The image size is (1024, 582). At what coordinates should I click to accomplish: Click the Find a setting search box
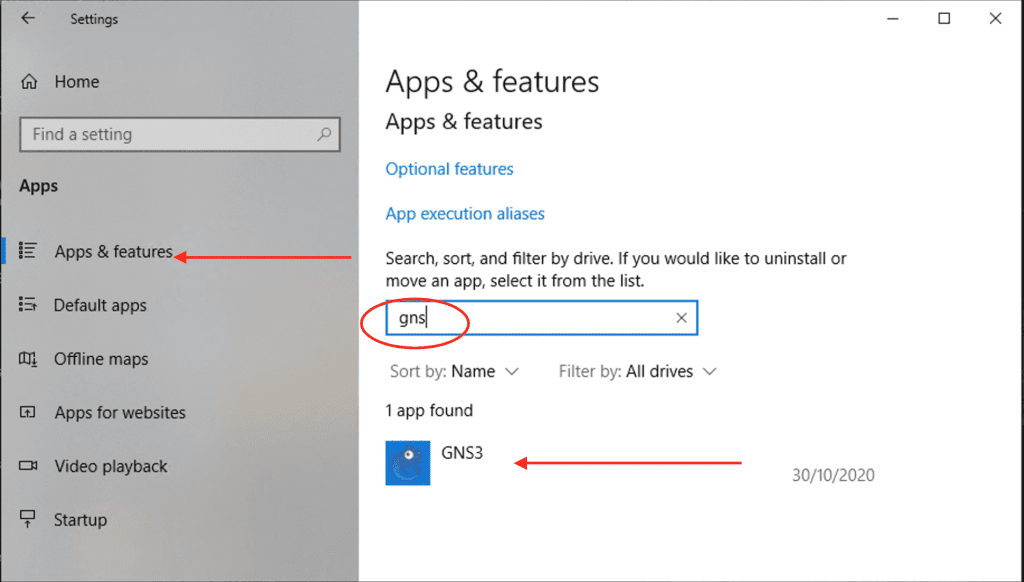click(x=180, y=134)
